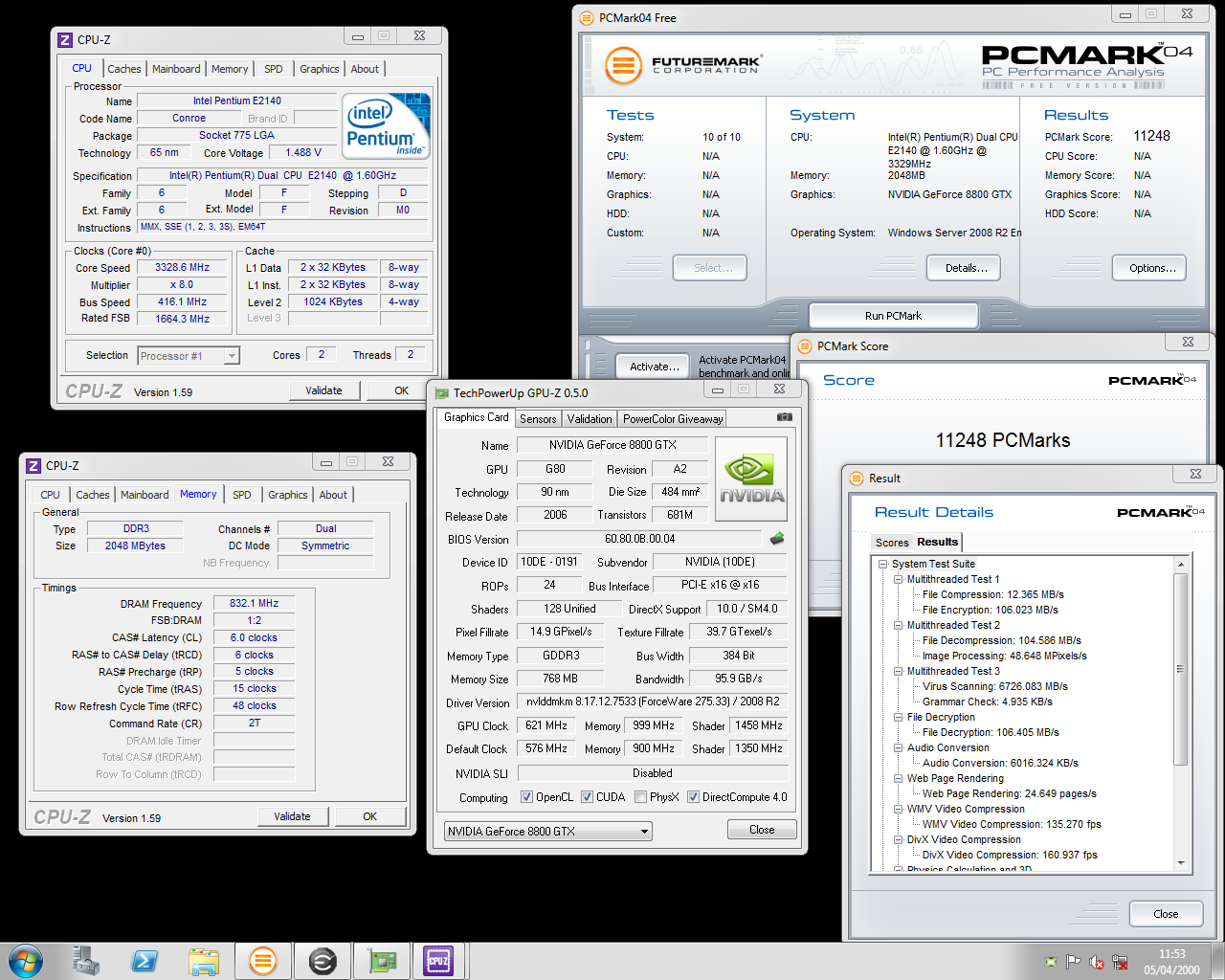Viewport: 1225px width, 980px height.
Task: Click the PCMark04 Free title bar icon
Action: [x=586, y=18]
